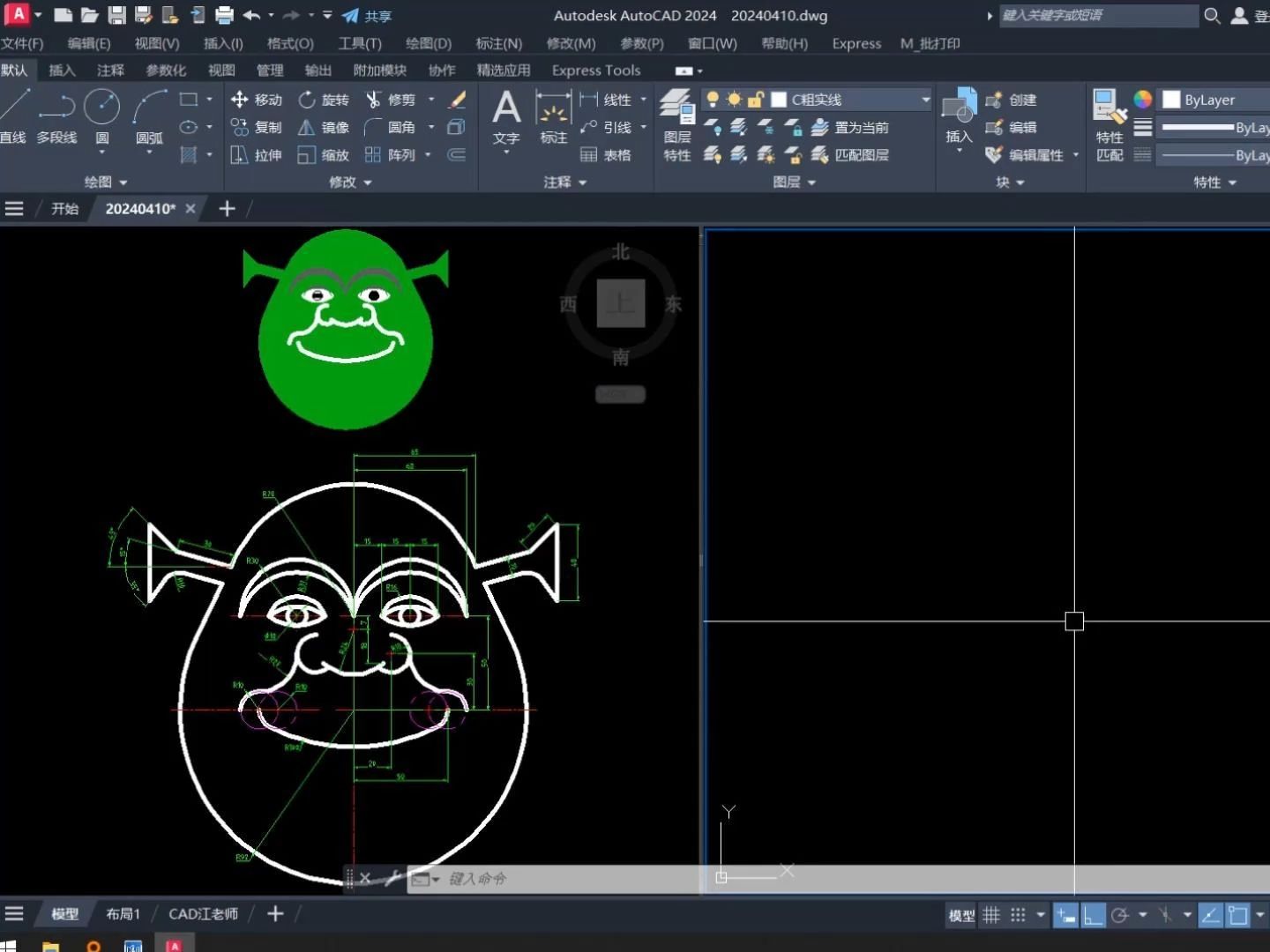
Task: Activate the Trim (修剪) tool
Action: point(390,100)
